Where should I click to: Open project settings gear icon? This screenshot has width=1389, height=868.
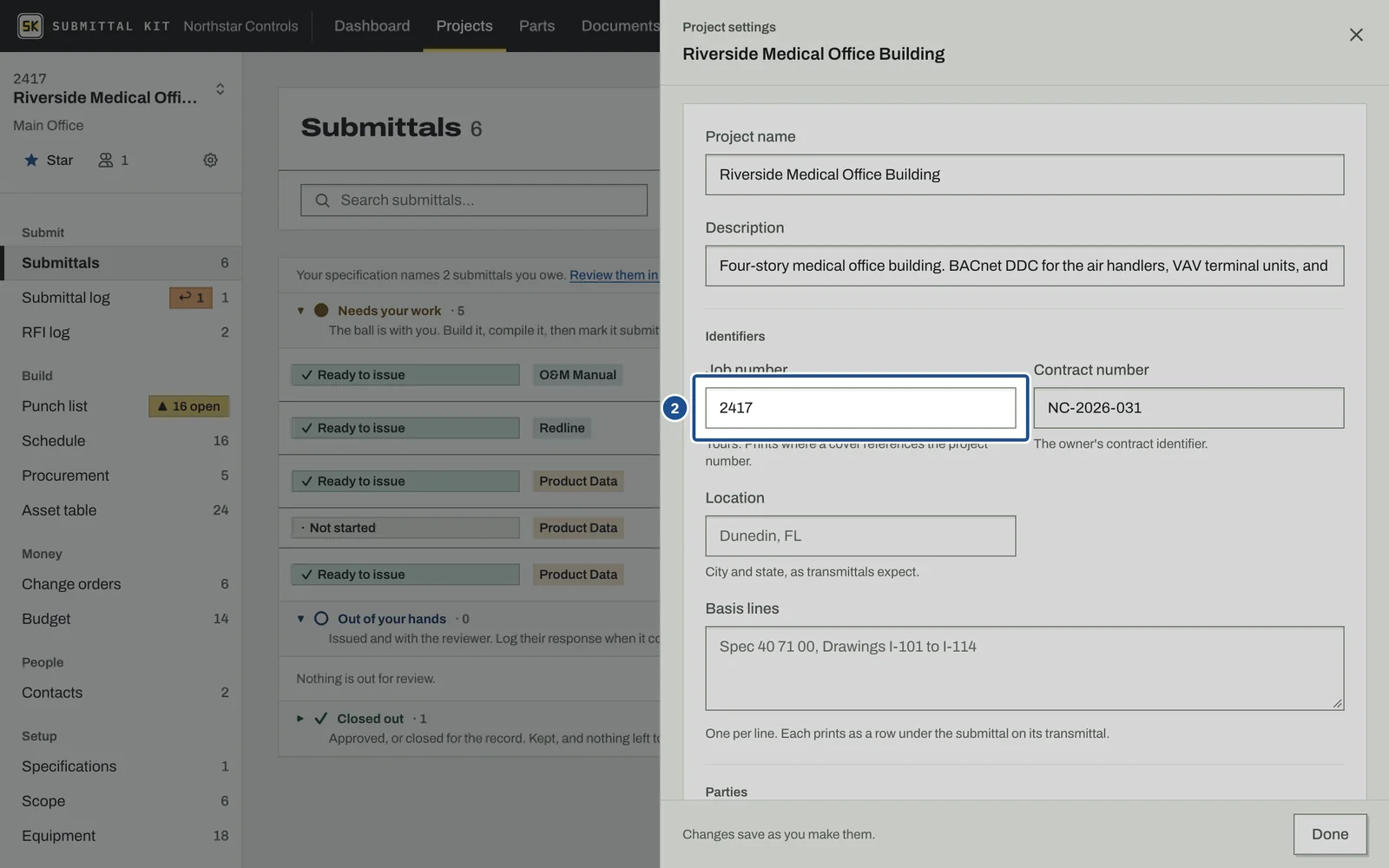(210, 160)
